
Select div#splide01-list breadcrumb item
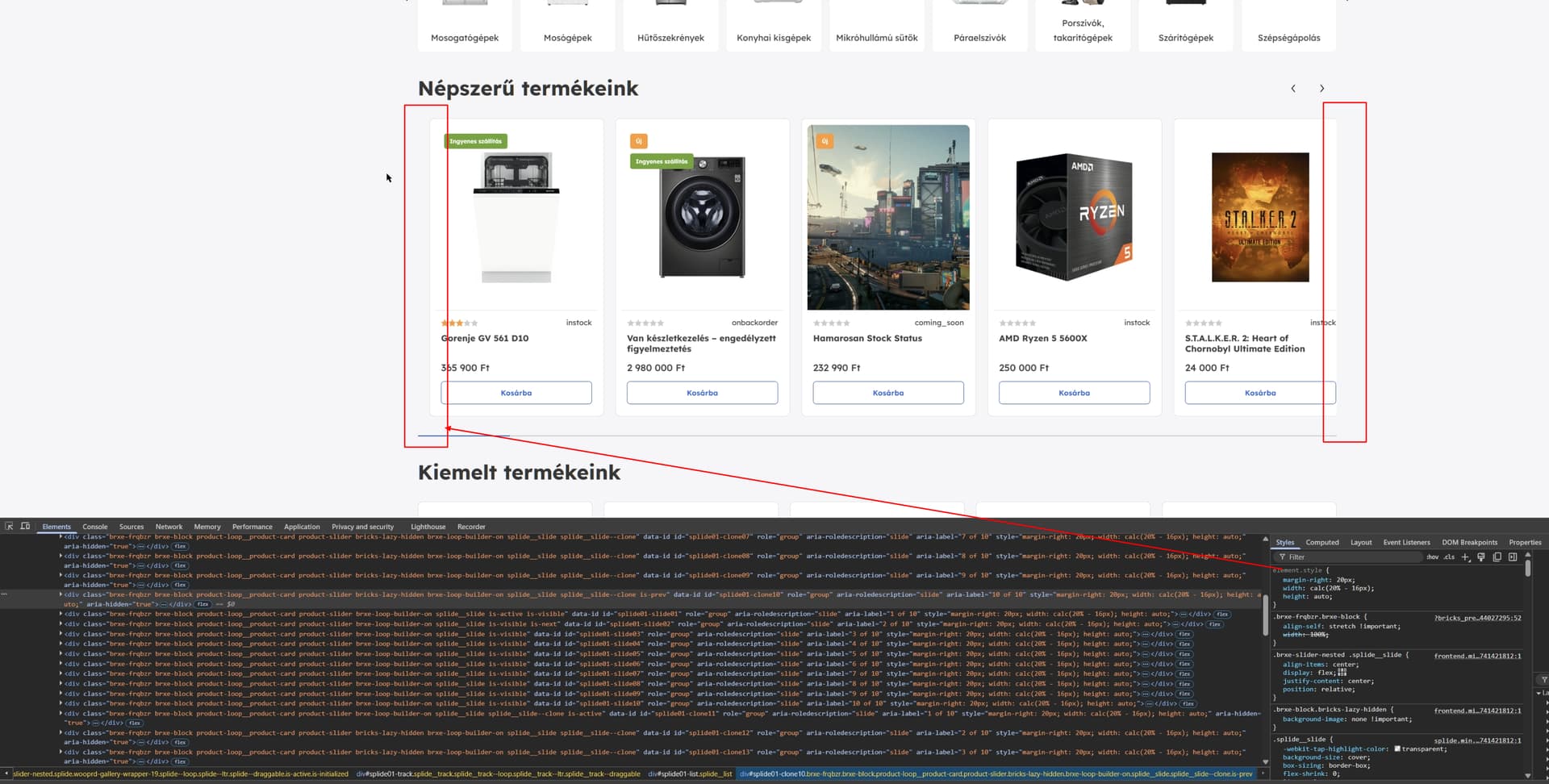[x=690, y=774]
